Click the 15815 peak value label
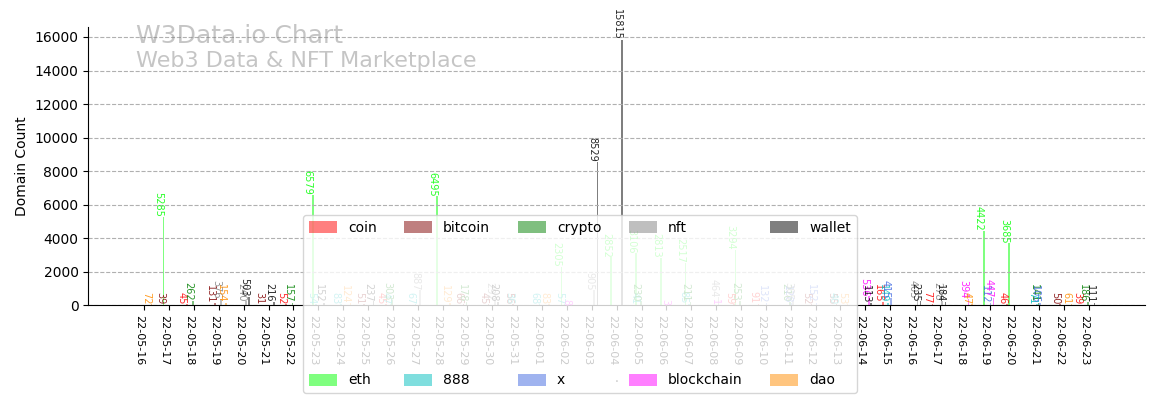1160x400 pixels. pyautogui.click(x=618, y=23)
